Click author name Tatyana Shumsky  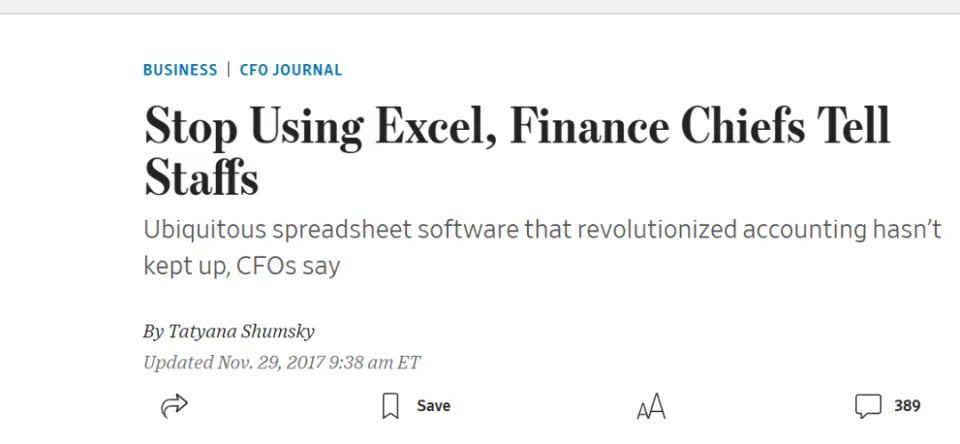click(241, 331)
